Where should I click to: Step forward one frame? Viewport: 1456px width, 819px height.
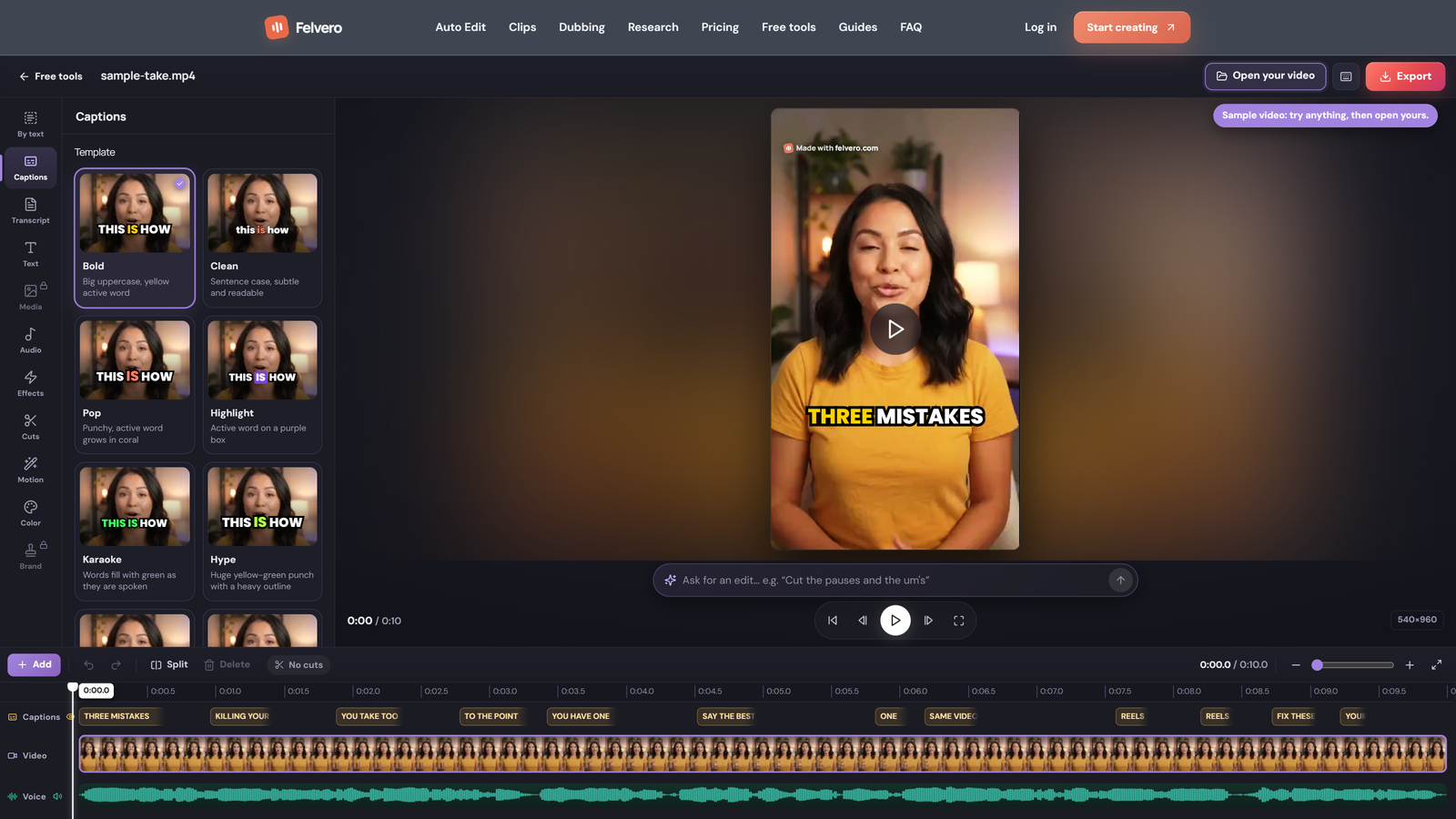(x=928, y=621)
